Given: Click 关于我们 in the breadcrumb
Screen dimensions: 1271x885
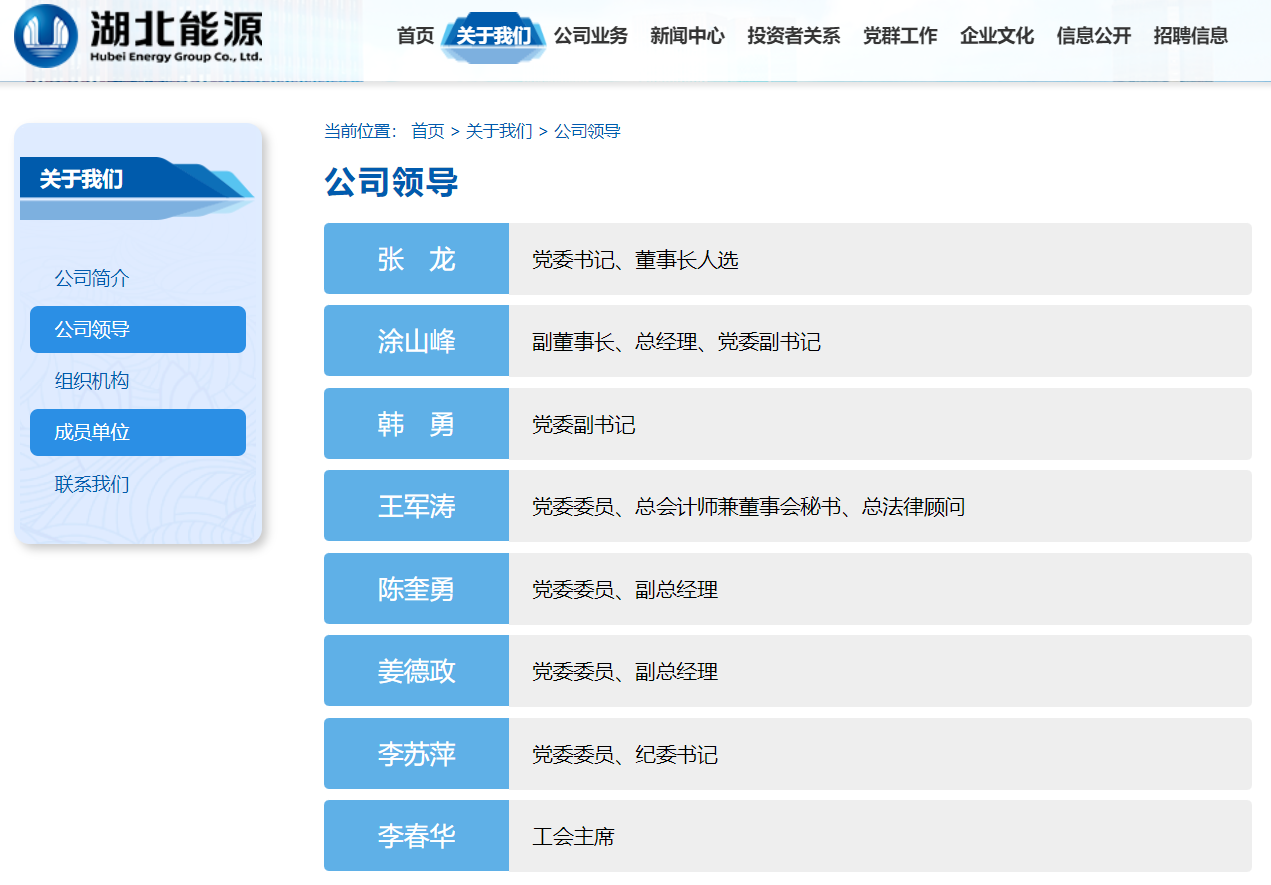Looking at the screenshot, I should pos(499,131).
